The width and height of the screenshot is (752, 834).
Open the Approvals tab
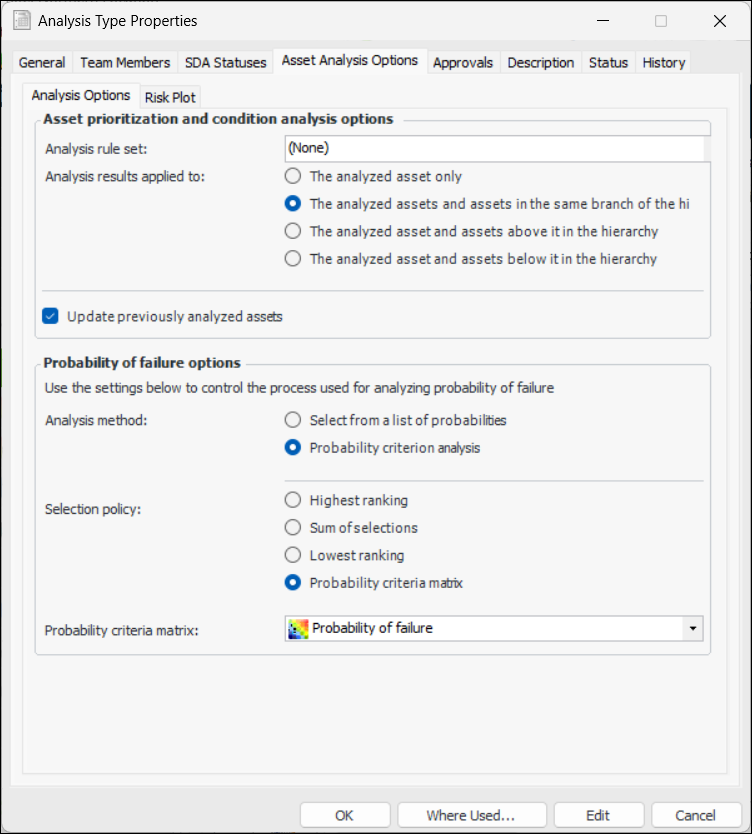pyautogui.click(x=463, y=62)
